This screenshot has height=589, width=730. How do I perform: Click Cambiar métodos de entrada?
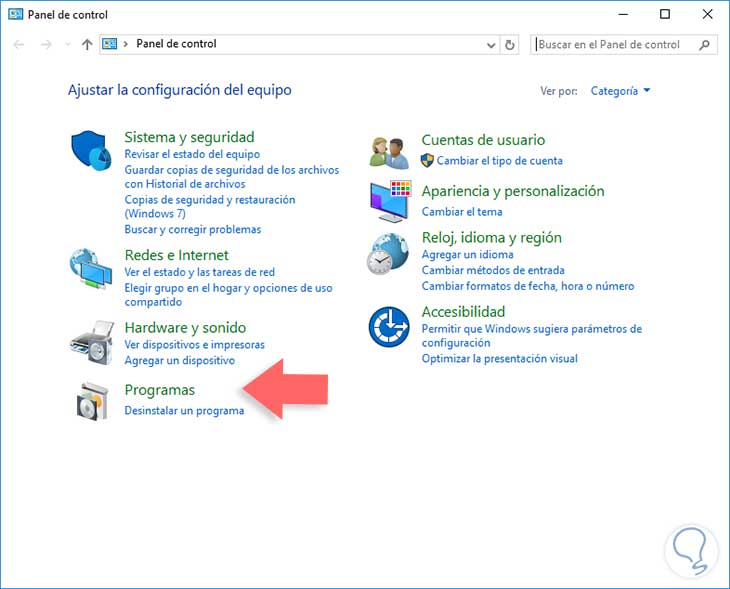point(493,271)
